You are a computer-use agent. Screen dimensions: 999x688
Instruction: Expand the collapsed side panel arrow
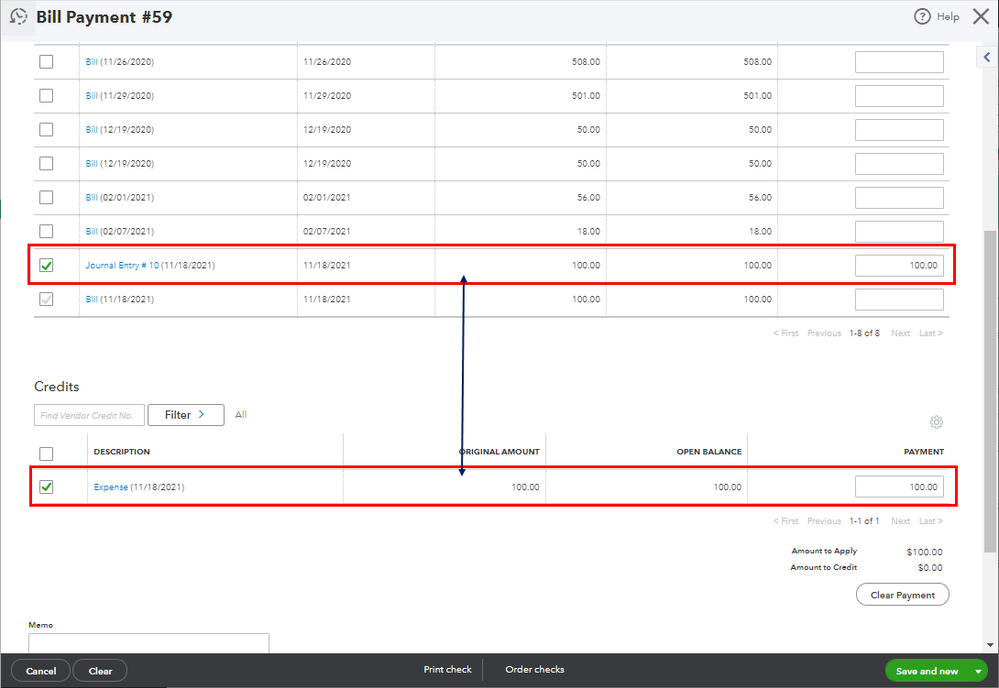(987, 57)
